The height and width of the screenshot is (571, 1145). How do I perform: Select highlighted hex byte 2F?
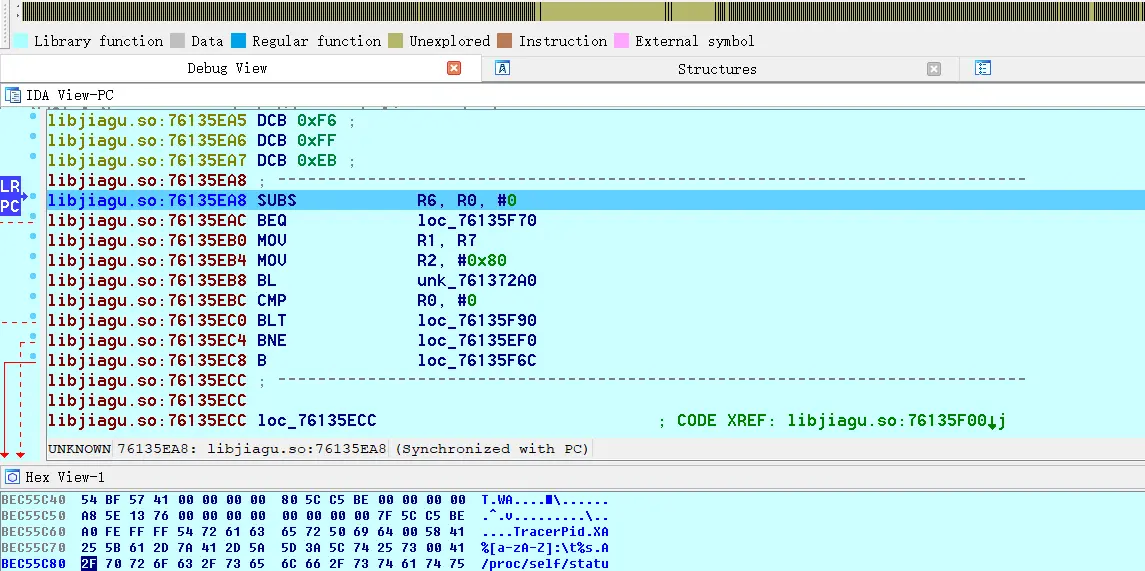[x=89, y=563]
